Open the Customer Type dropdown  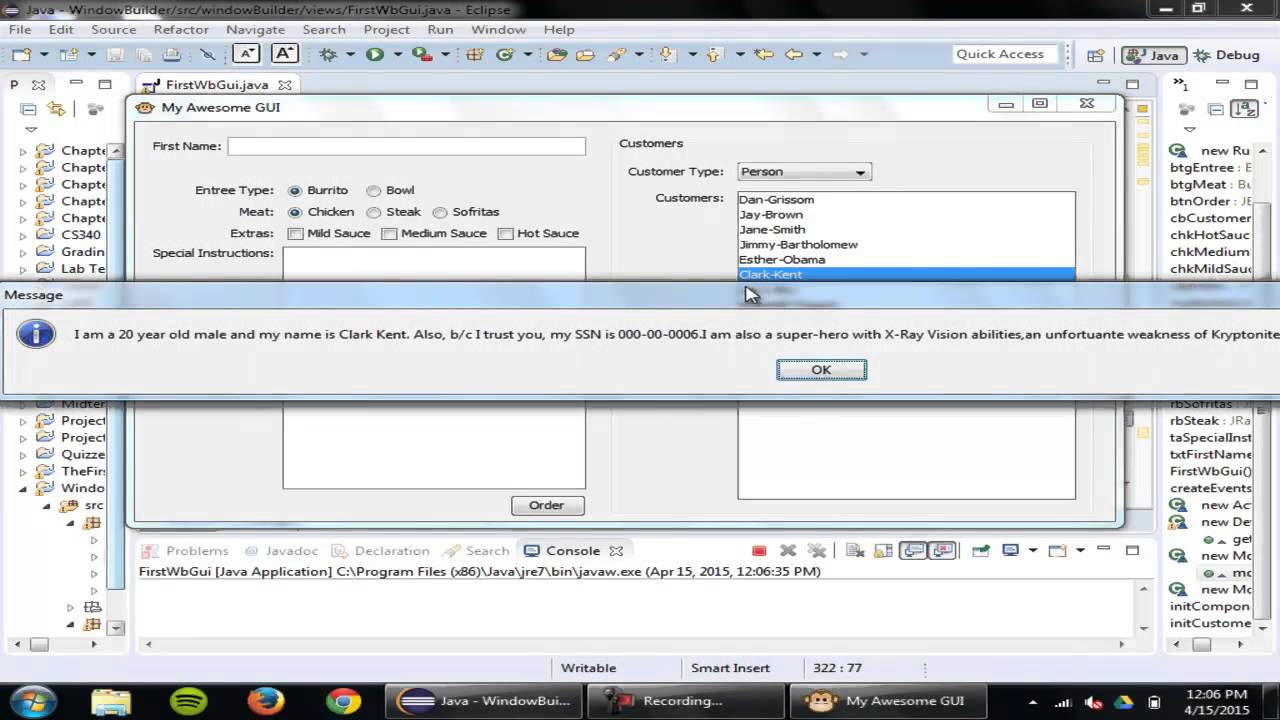pyautogui.click(x=804, y=172)
